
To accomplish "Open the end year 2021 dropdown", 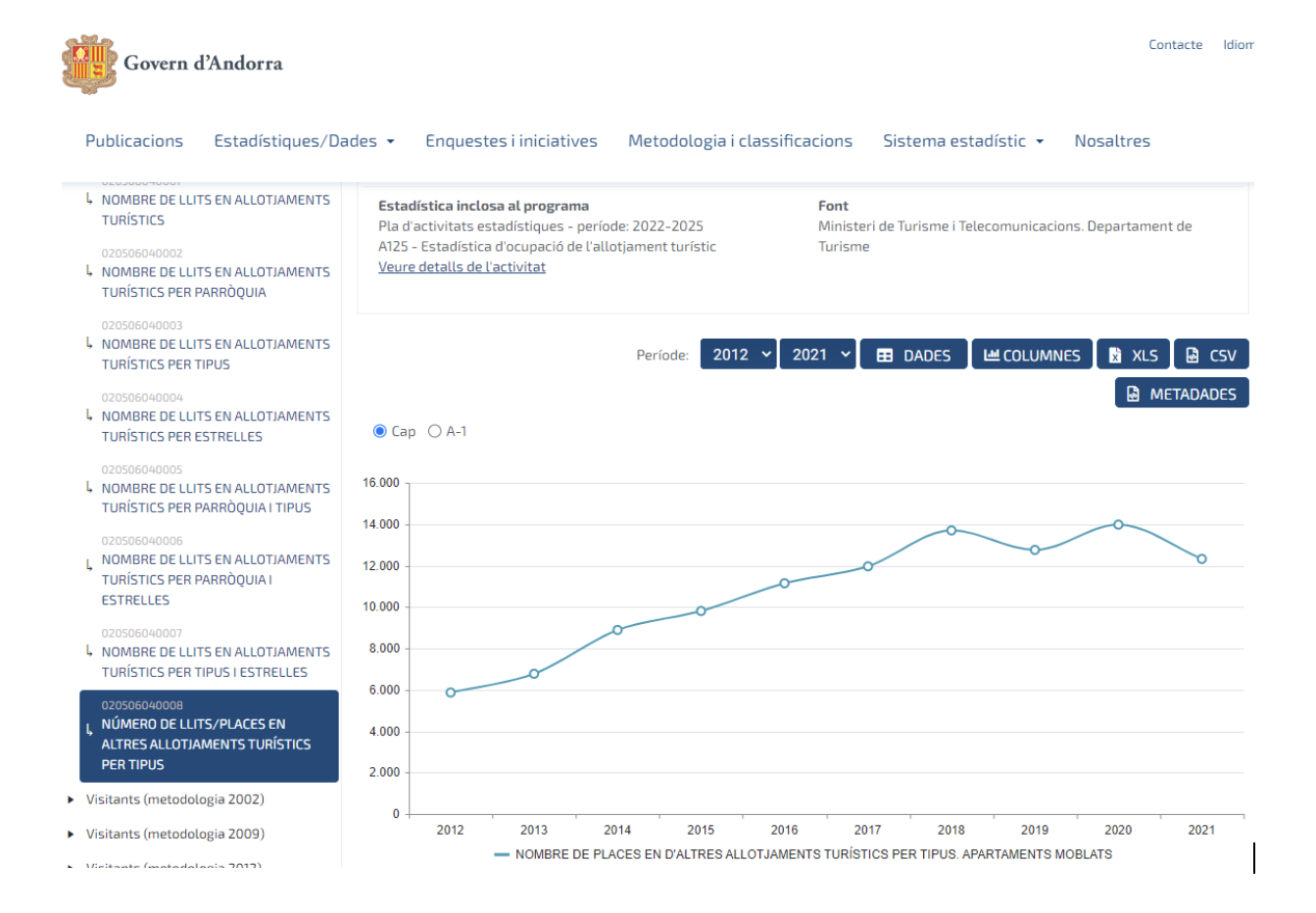I will [818, 355].
